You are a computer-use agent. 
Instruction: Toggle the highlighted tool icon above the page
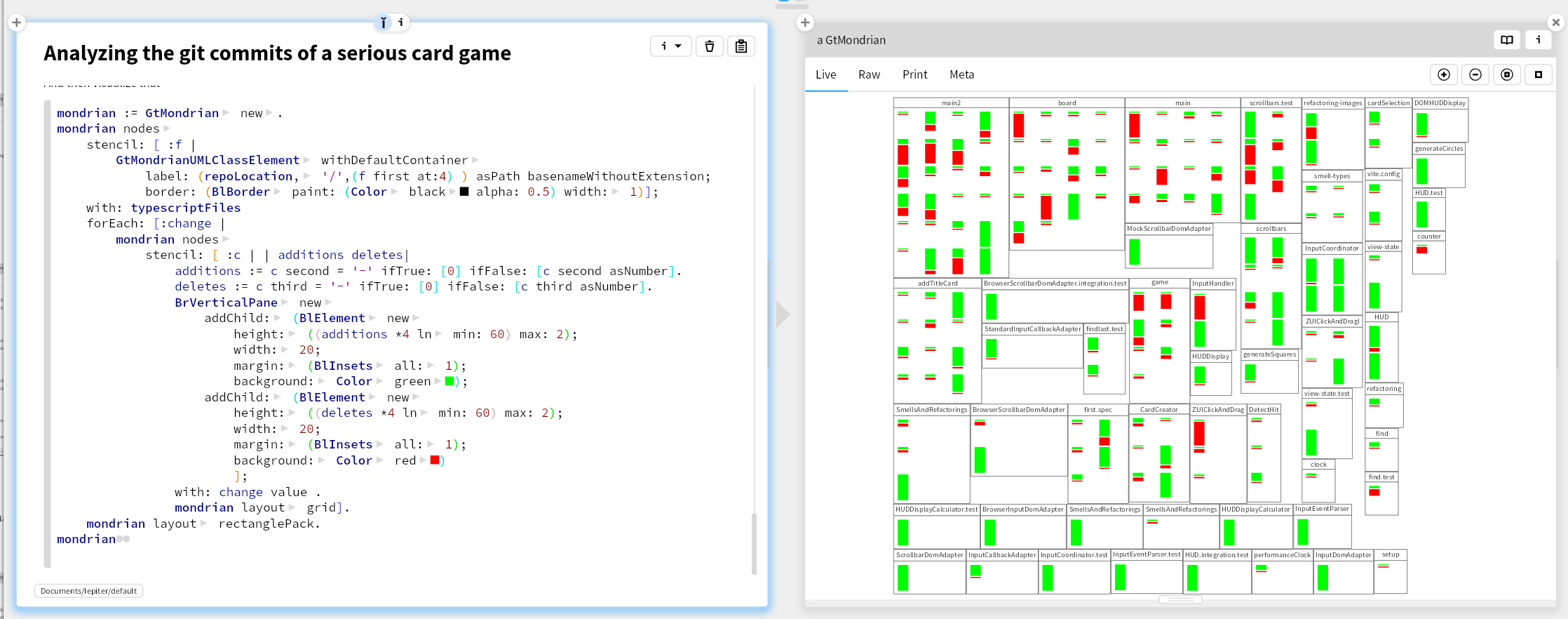383,22
